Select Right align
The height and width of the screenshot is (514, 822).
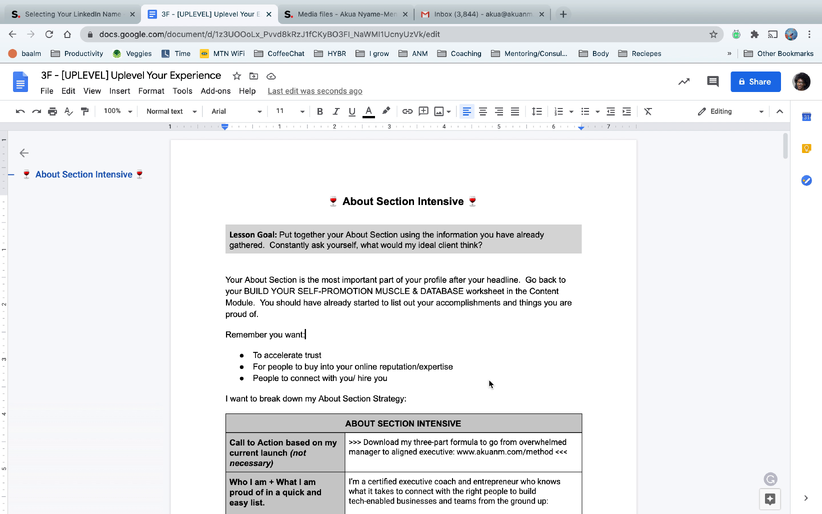tap(499, 111)
